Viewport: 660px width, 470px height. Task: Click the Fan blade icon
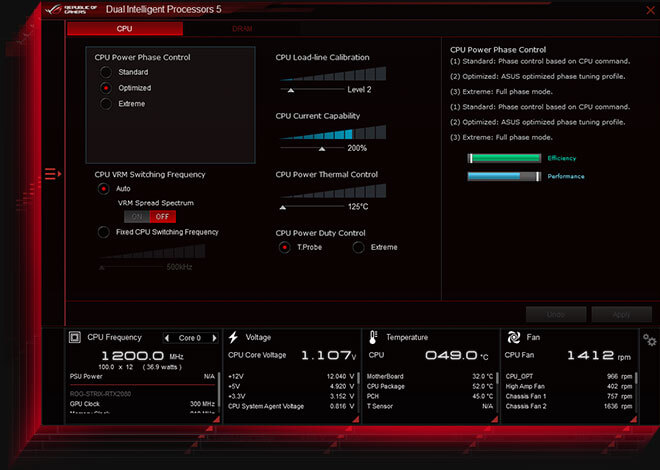[514, 337]
